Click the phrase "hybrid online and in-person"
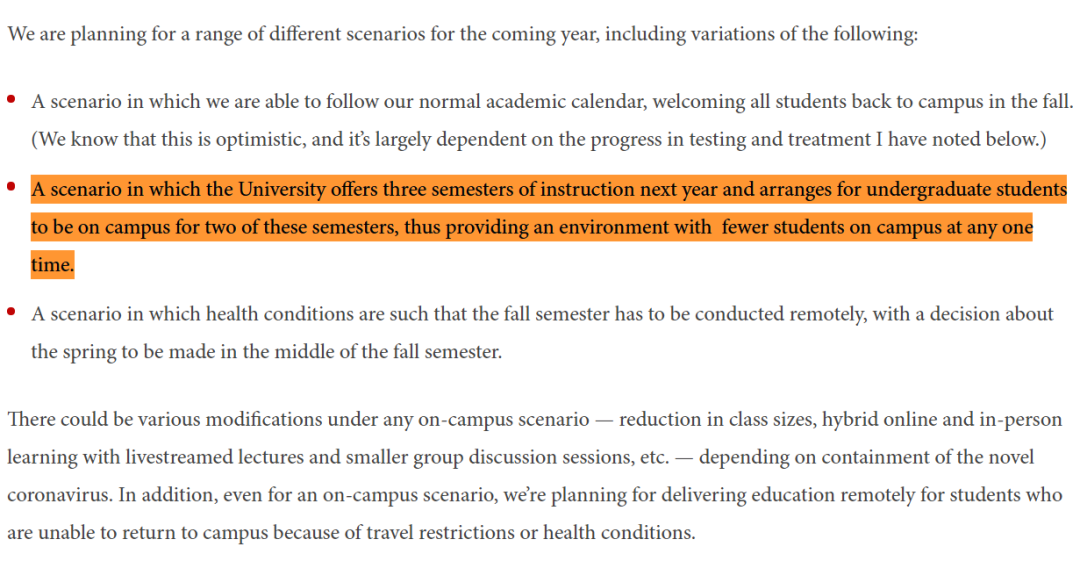Viewport: 1080px width, 561px height. [941, 419]
